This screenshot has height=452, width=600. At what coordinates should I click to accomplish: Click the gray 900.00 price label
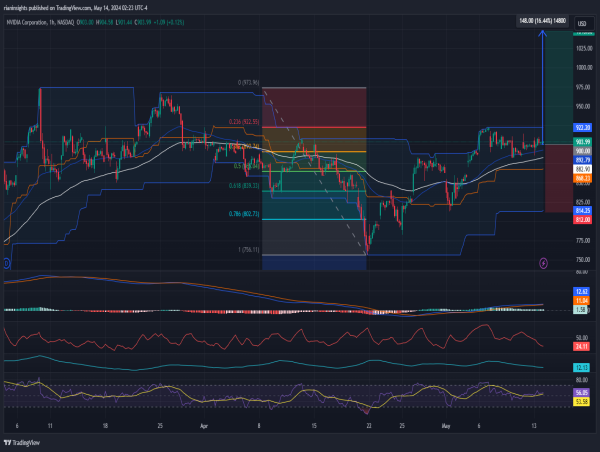coord(582,151)
